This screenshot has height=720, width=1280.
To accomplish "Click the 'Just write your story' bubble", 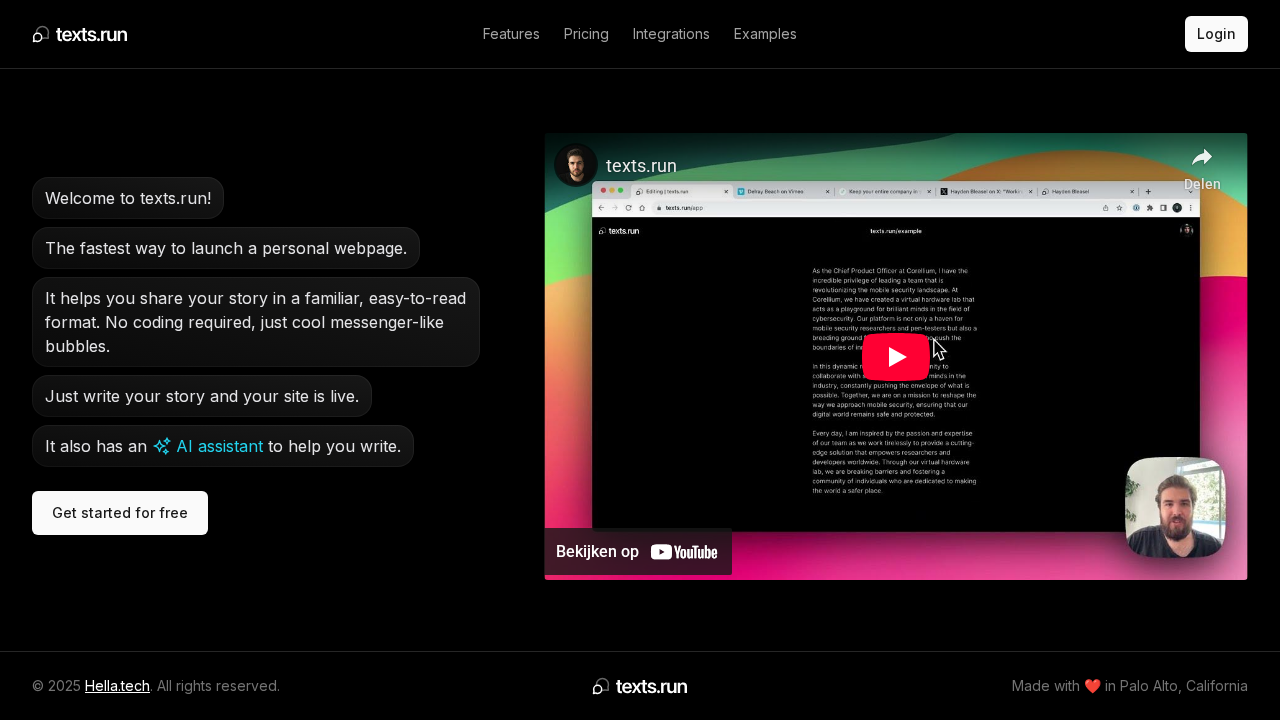I will click(202, 396).
